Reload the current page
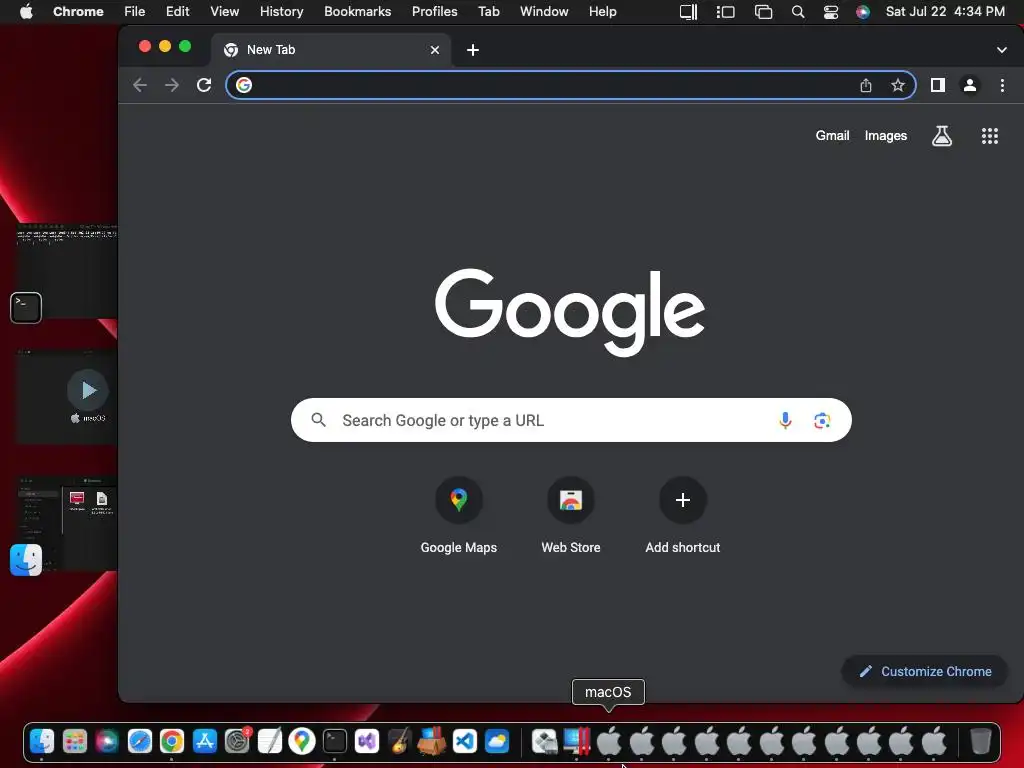This screenshot has width=1024, height=768. pyautogui.click(x=204, y=85)
